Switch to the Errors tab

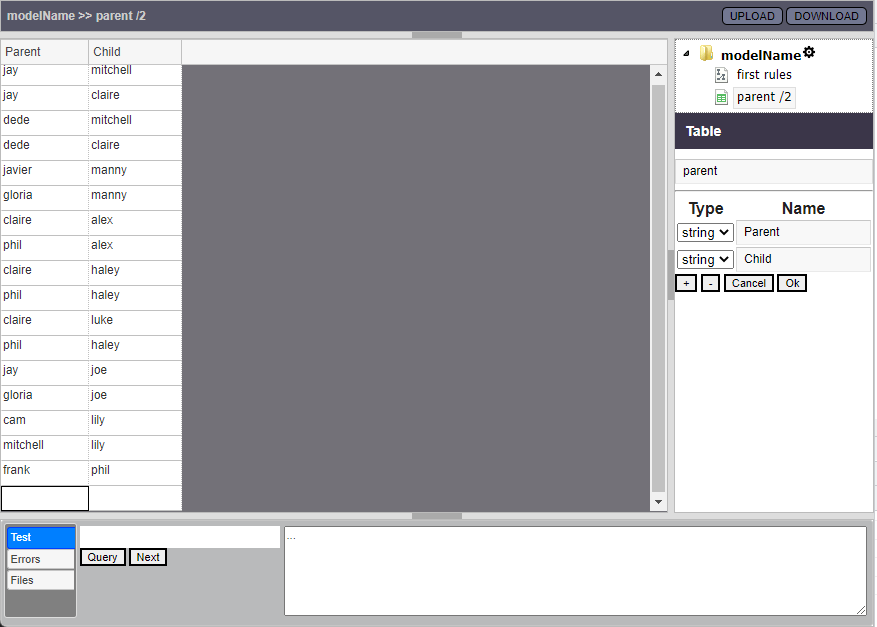41,559
